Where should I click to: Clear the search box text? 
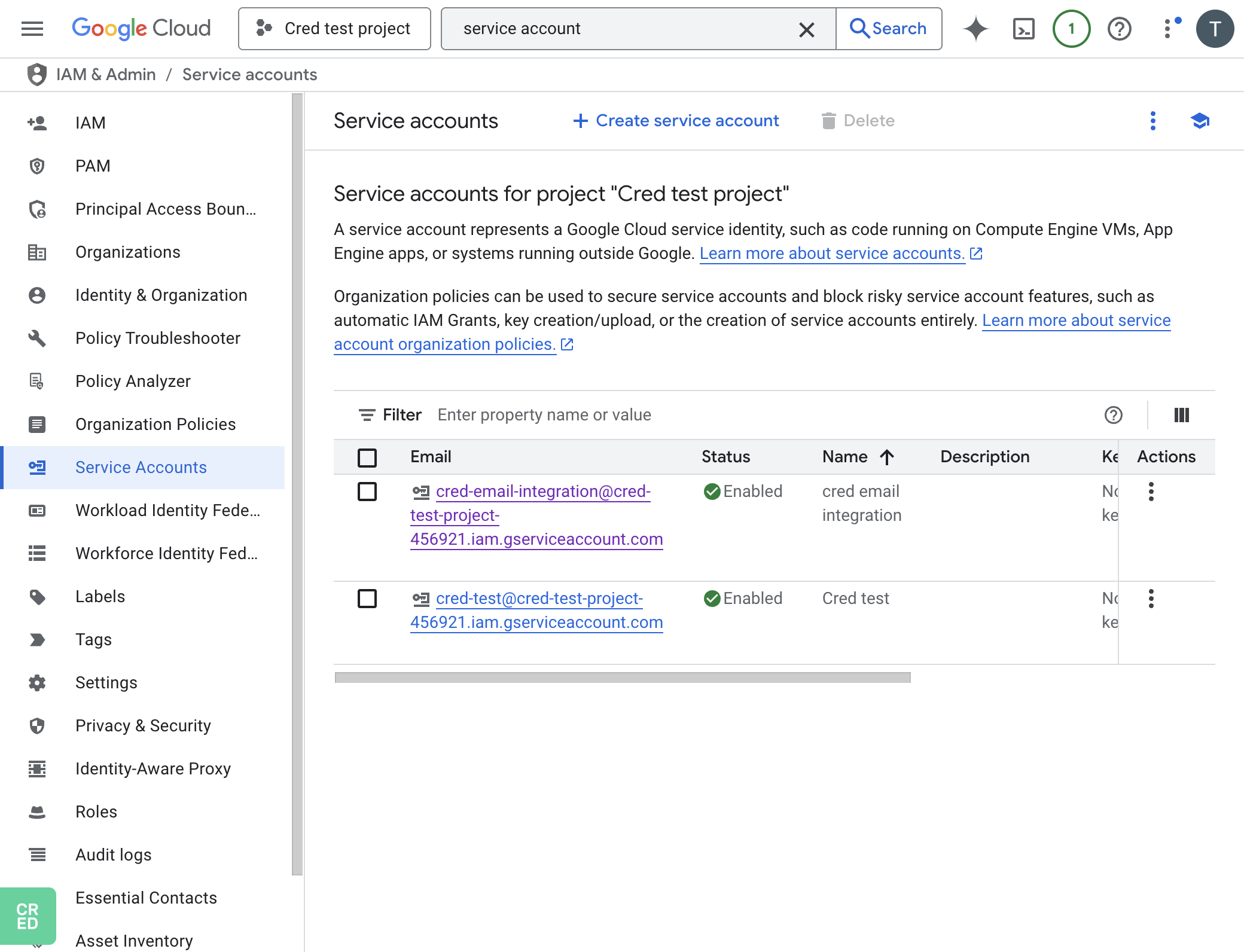point(807,29)
